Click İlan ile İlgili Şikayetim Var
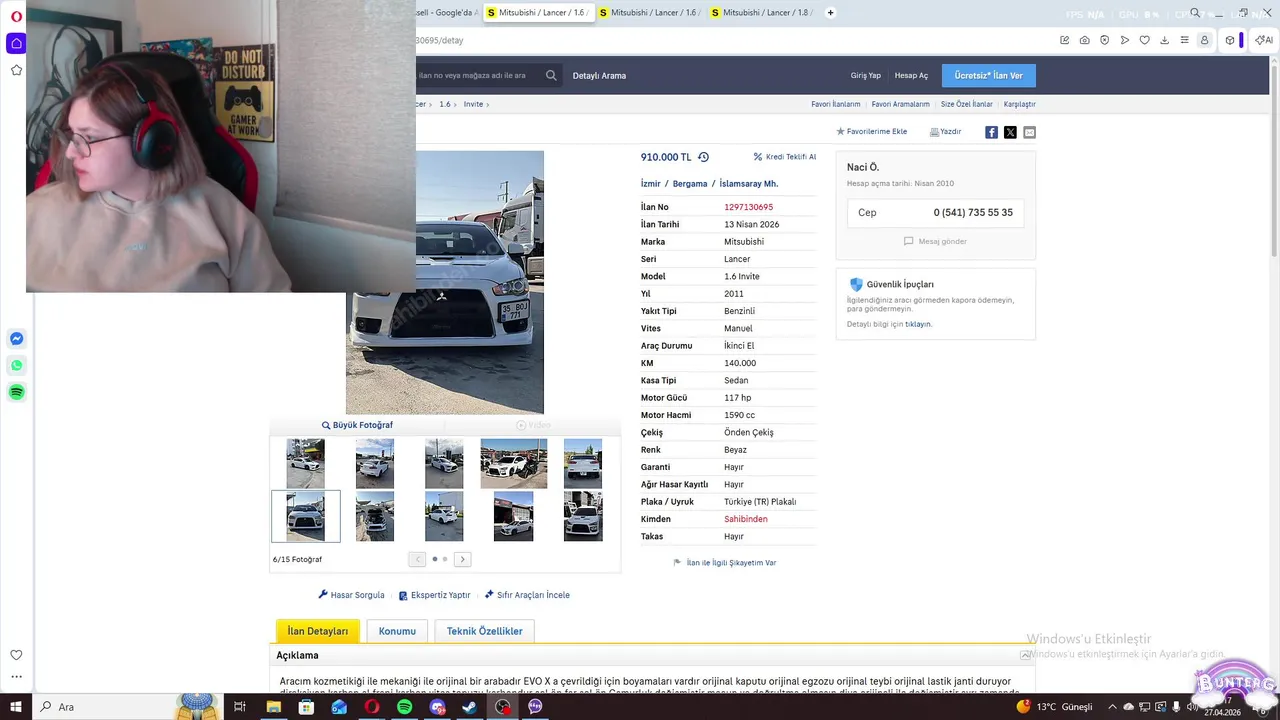 [x=725, y=563]
